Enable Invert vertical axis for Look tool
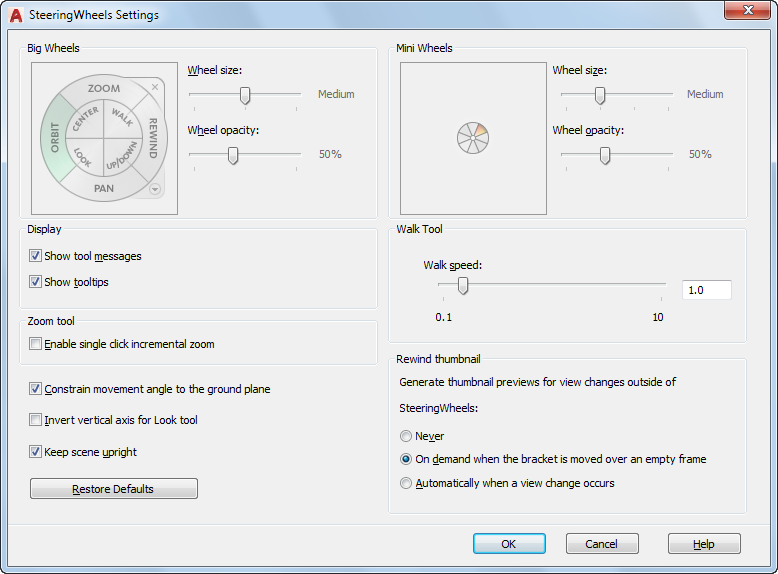778x574 pixels. pos(36,420)
